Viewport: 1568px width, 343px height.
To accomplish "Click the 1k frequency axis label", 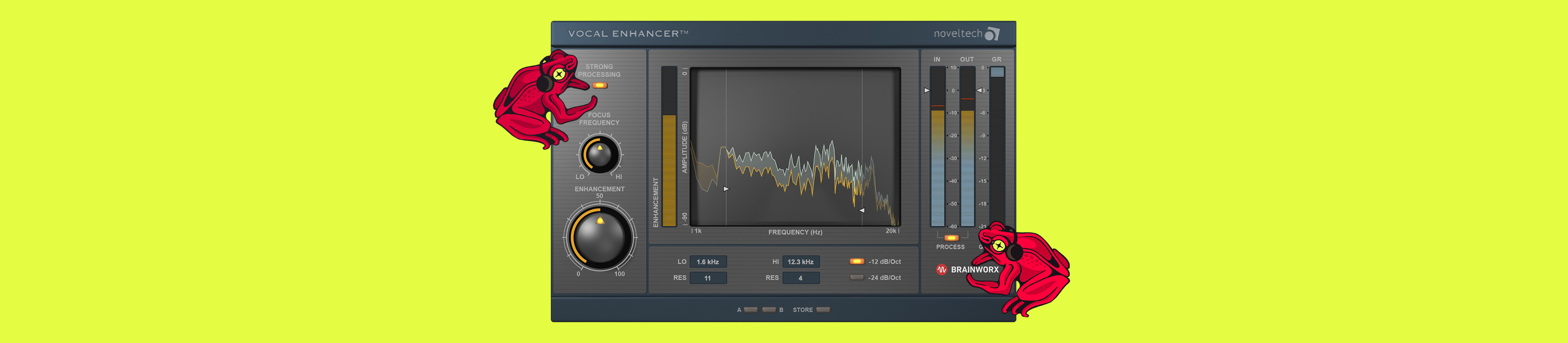I will tap(698, 231).
